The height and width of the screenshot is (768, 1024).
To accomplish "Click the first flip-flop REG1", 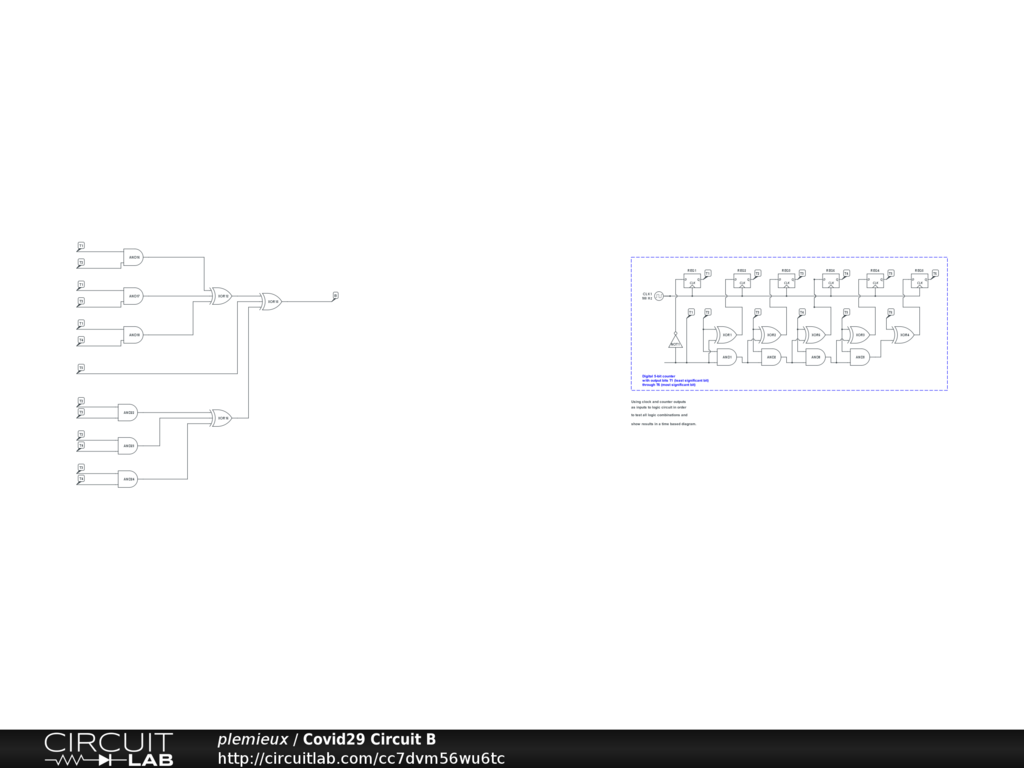I will [692, 283].
